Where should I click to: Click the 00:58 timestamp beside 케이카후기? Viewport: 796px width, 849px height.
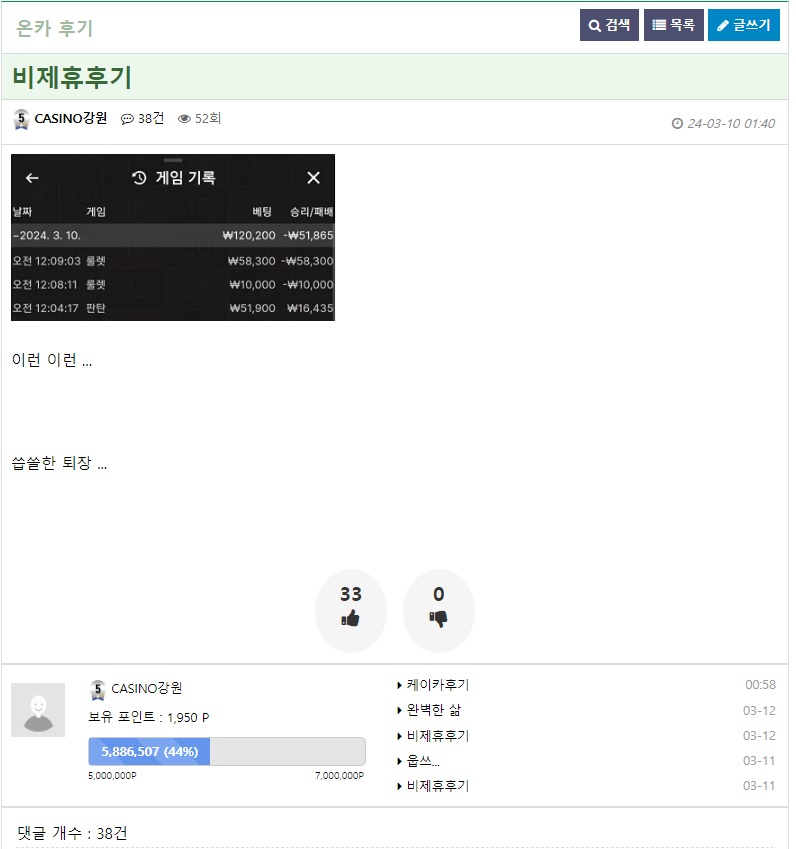[x=760, y=685]
